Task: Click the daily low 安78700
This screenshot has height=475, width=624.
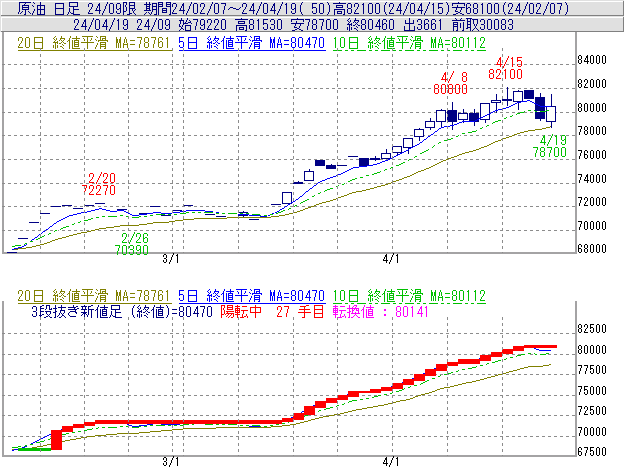Action: coord(314,25)
